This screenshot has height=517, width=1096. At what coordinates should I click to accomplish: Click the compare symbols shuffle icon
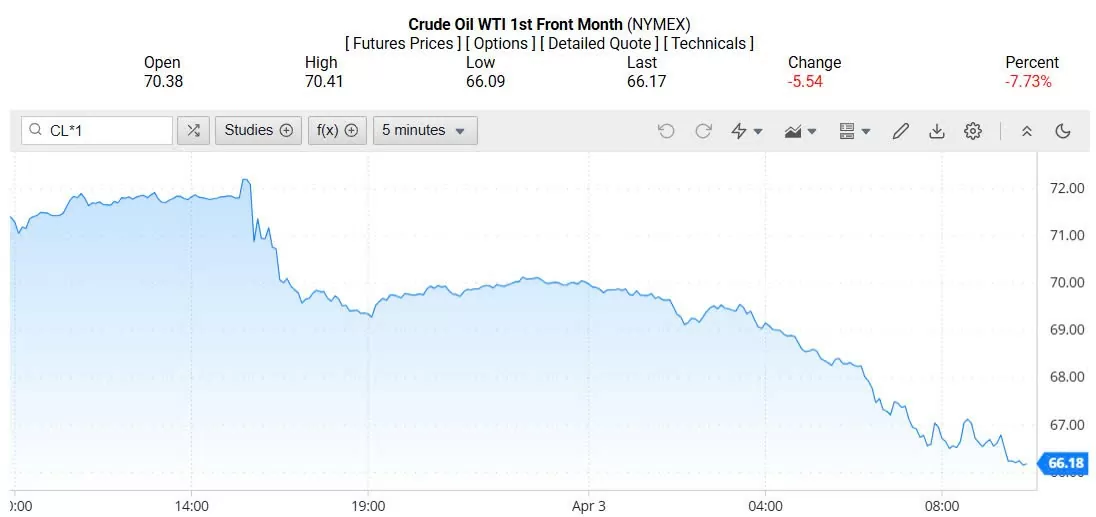(x=193, y=131)
